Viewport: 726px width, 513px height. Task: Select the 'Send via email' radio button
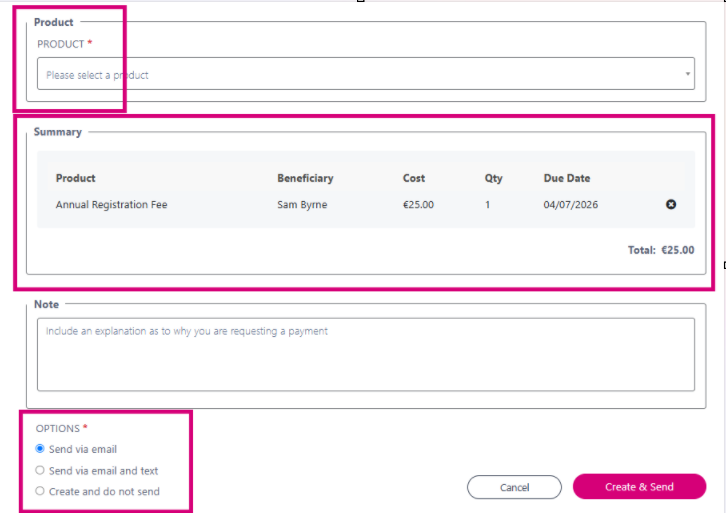40,449
